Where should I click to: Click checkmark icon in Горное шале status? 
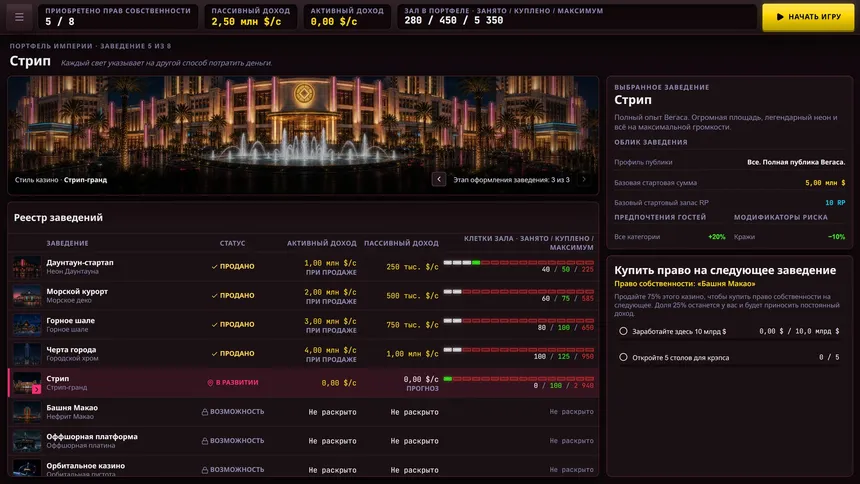click(214, 325)
